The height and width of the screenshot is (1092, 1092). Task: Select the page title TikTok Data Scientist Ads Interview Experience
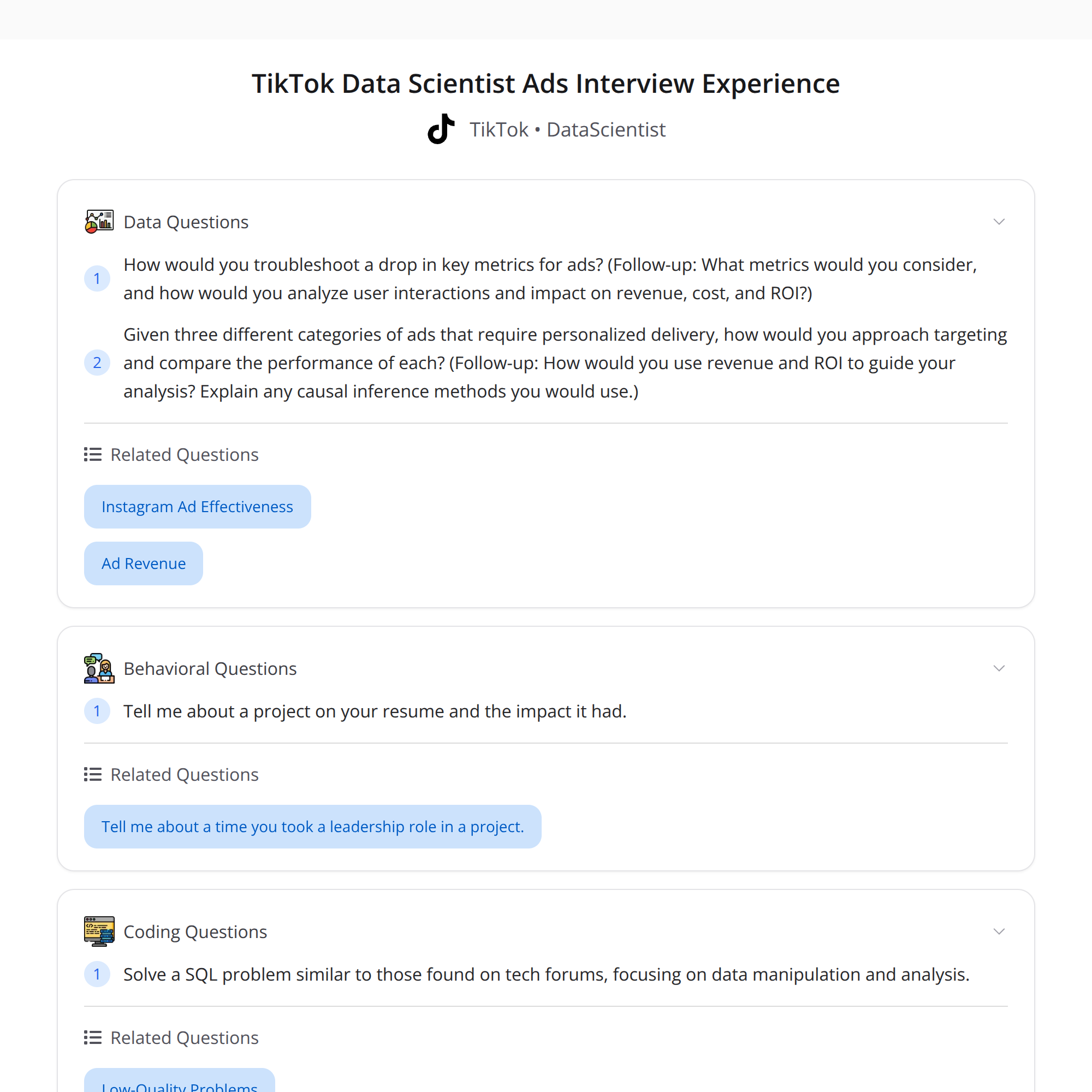[546, 84]
